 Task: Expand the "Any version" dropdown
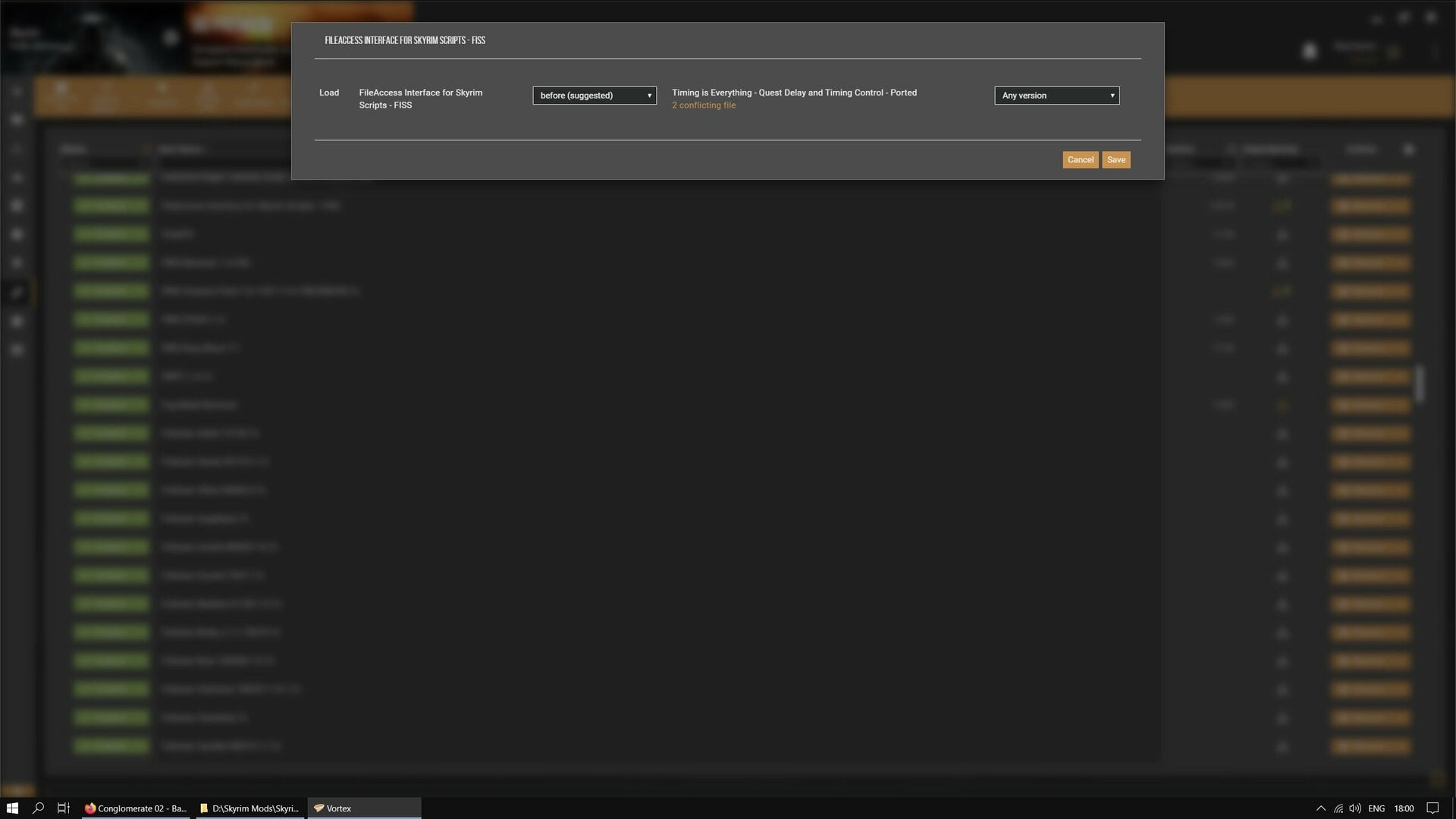coord(1056,96)
